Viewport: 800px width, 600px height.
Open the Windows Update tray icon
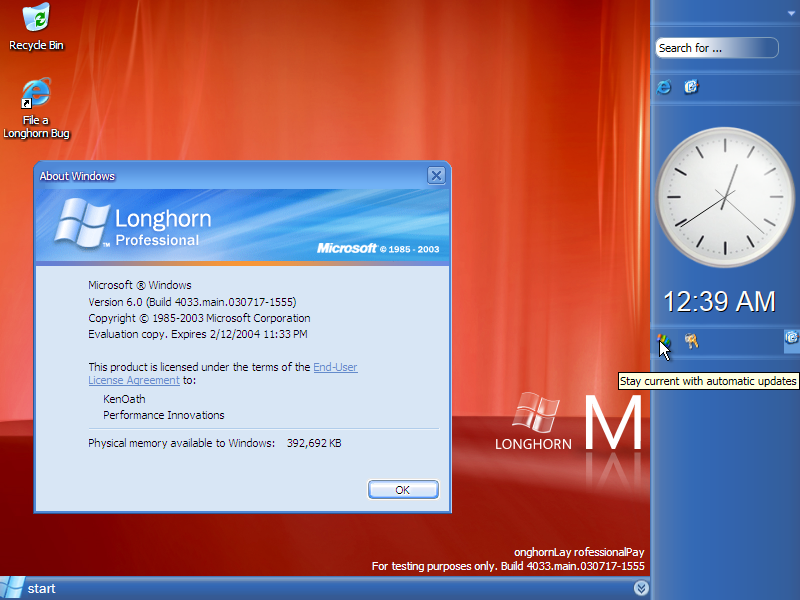(663, 341)
